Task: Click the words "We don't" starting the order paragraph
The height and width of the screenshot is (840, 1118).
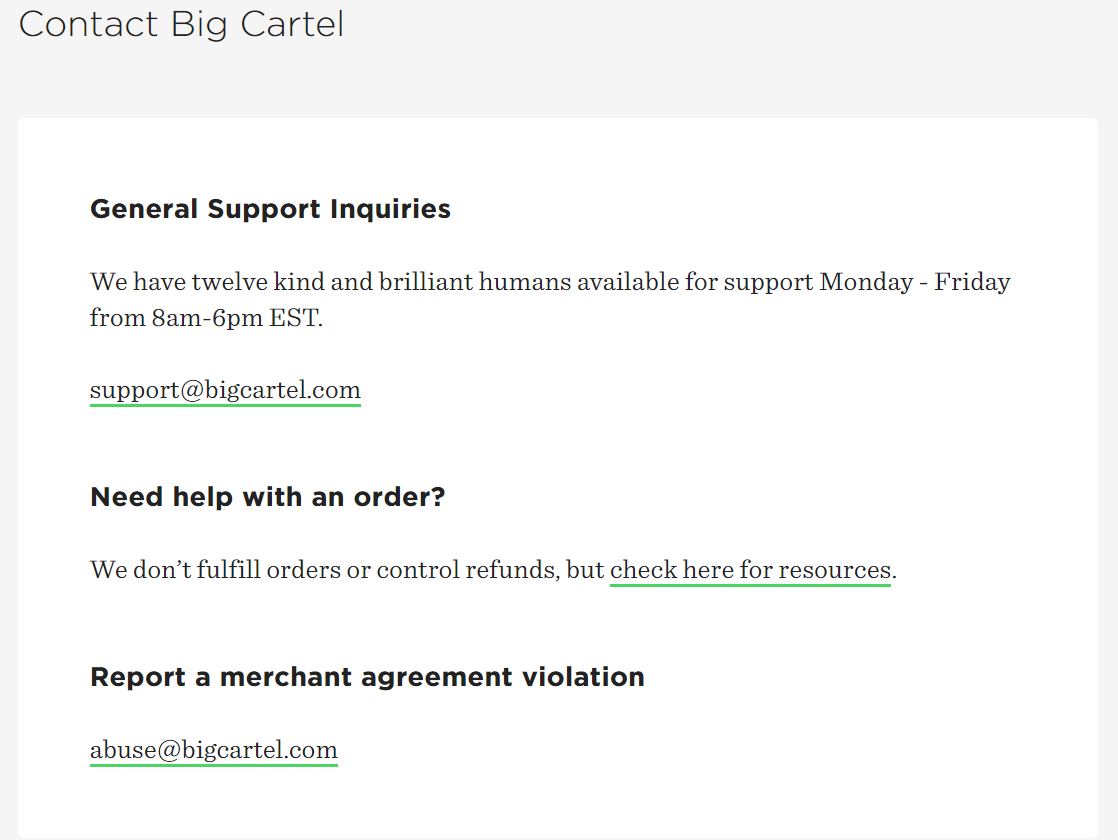Action: pyautogui.click(x=139, y=570)
